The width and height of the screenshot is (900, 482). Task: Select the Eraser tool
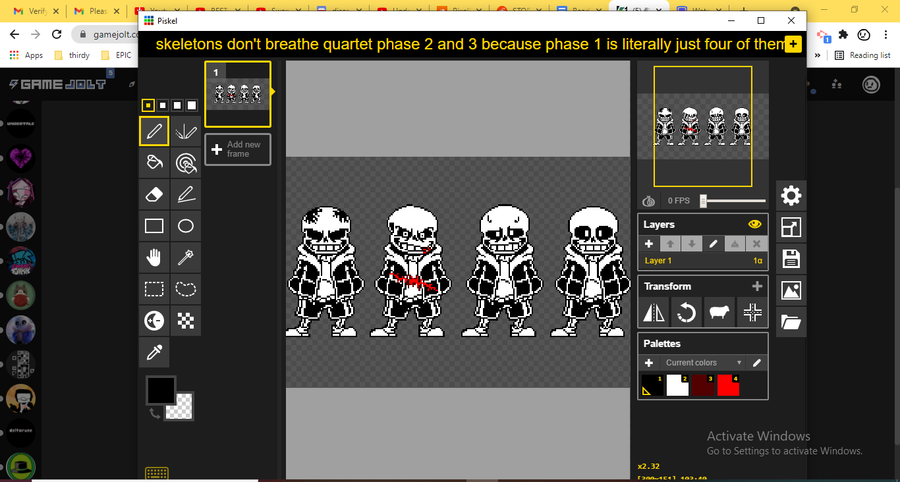(154, 195)
